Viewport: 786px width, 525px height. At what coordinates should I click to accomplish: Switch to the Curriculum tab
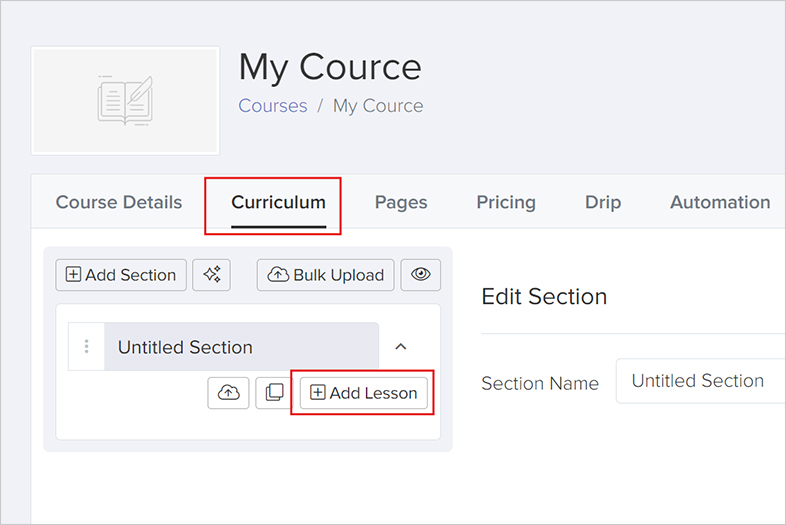click(278, 202)
